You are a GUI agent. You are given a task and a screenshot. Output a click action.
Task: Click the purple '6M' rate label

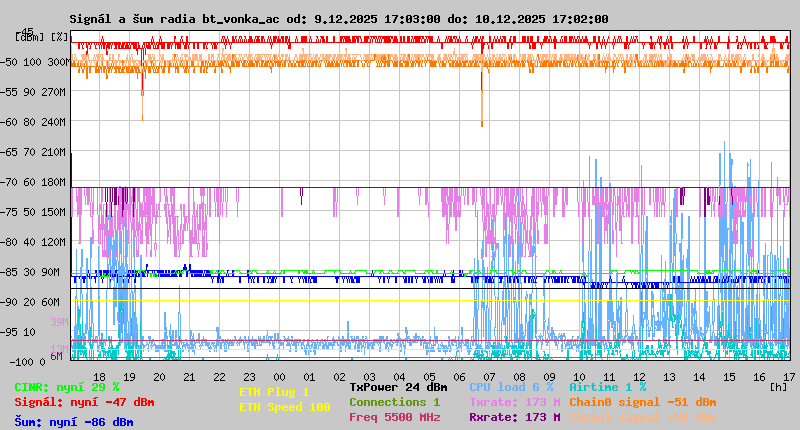tap(56, 356)
